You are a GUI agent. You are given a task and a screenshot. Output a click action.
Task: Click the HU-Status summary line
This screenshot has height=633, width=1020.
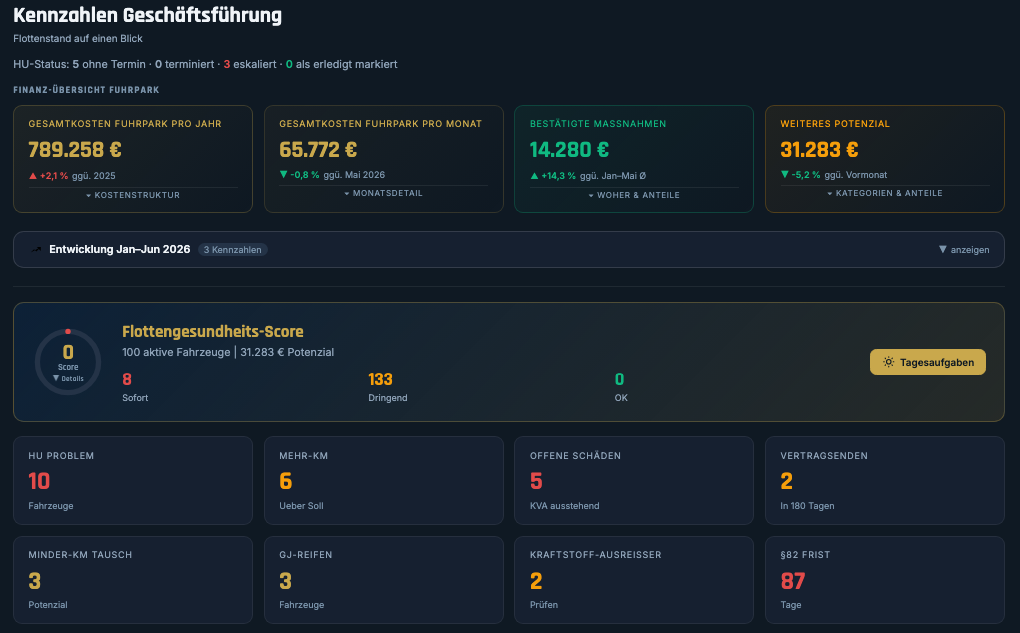point(205,64)
